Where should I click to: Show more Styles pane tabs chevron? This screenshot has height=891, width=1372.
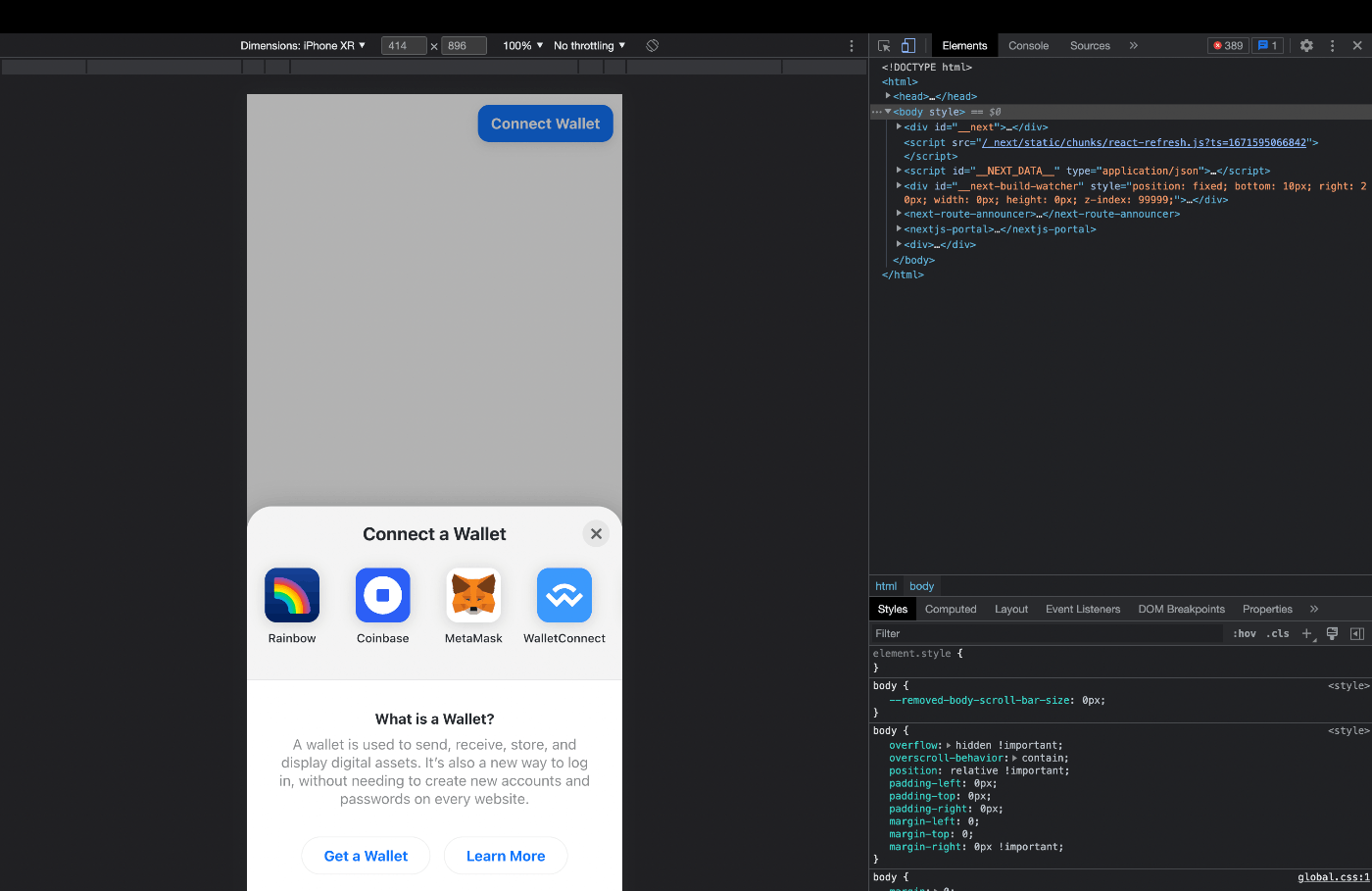1314,610
